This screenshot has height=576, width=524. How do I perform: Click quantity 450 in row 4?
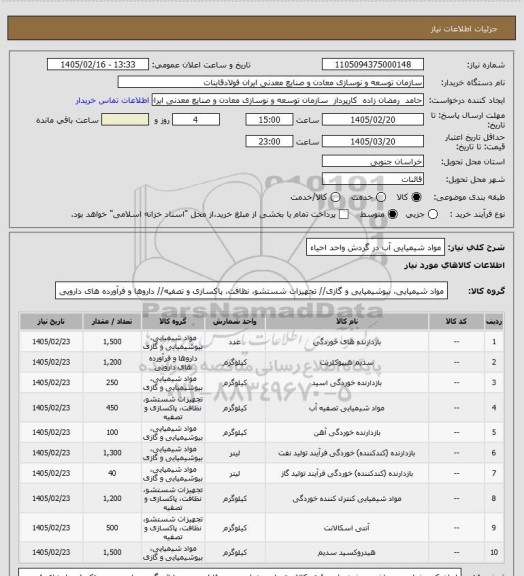(112, 408)
